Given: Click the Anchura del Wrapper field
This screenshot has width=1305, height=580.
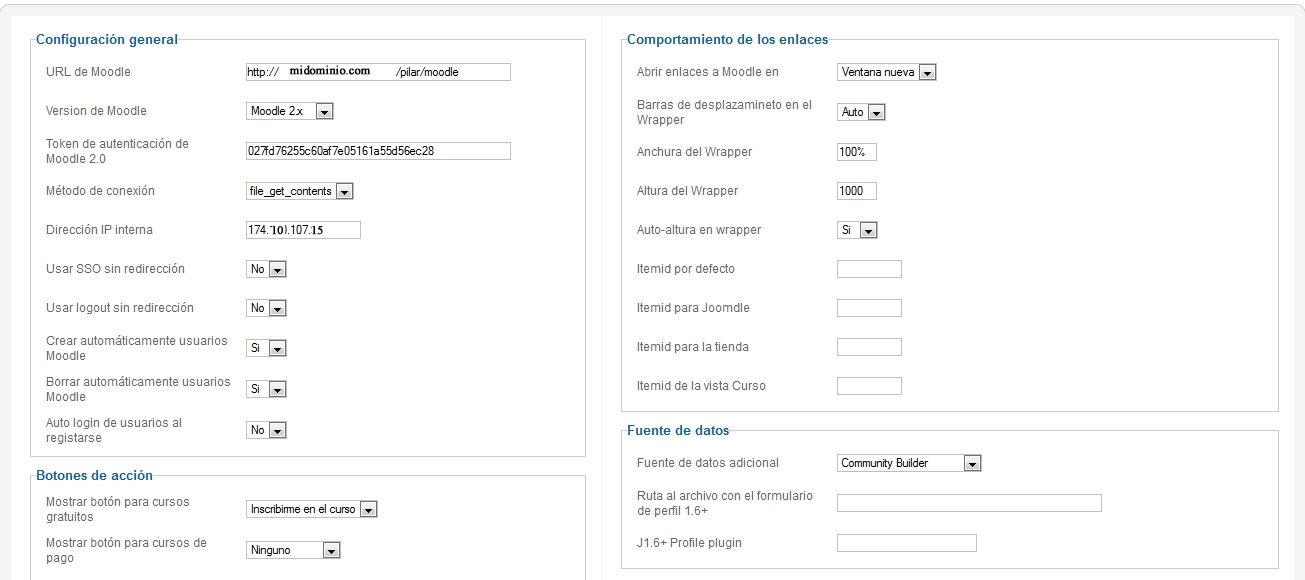Looking at the screenshot, I should coord(856,152).
